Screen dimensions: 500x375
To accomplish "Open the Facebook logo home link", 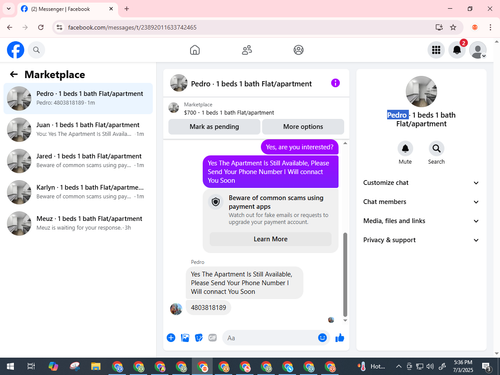I will click(15, 50).
